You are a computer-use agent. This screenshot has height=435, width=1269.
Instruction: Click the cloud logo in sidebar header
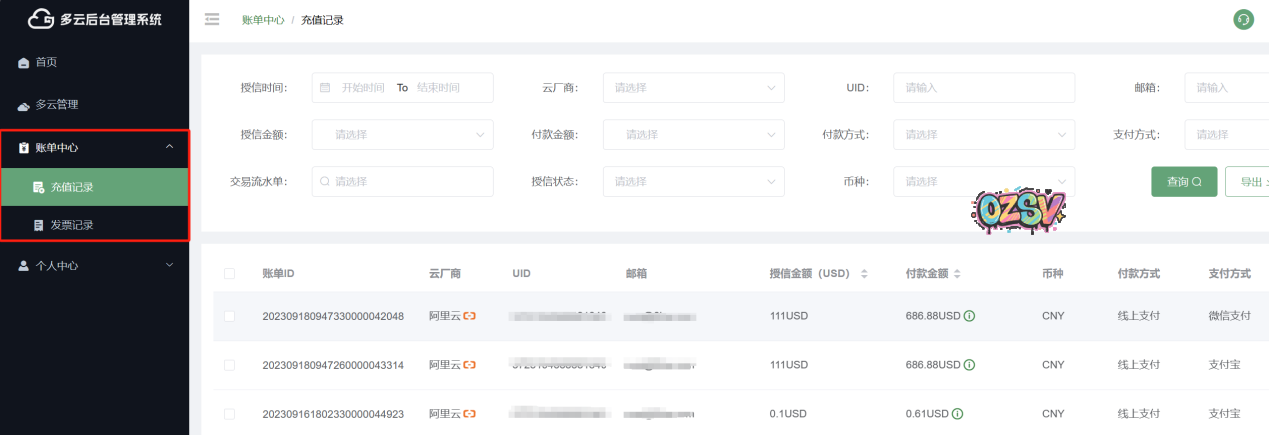pos(41,19)
